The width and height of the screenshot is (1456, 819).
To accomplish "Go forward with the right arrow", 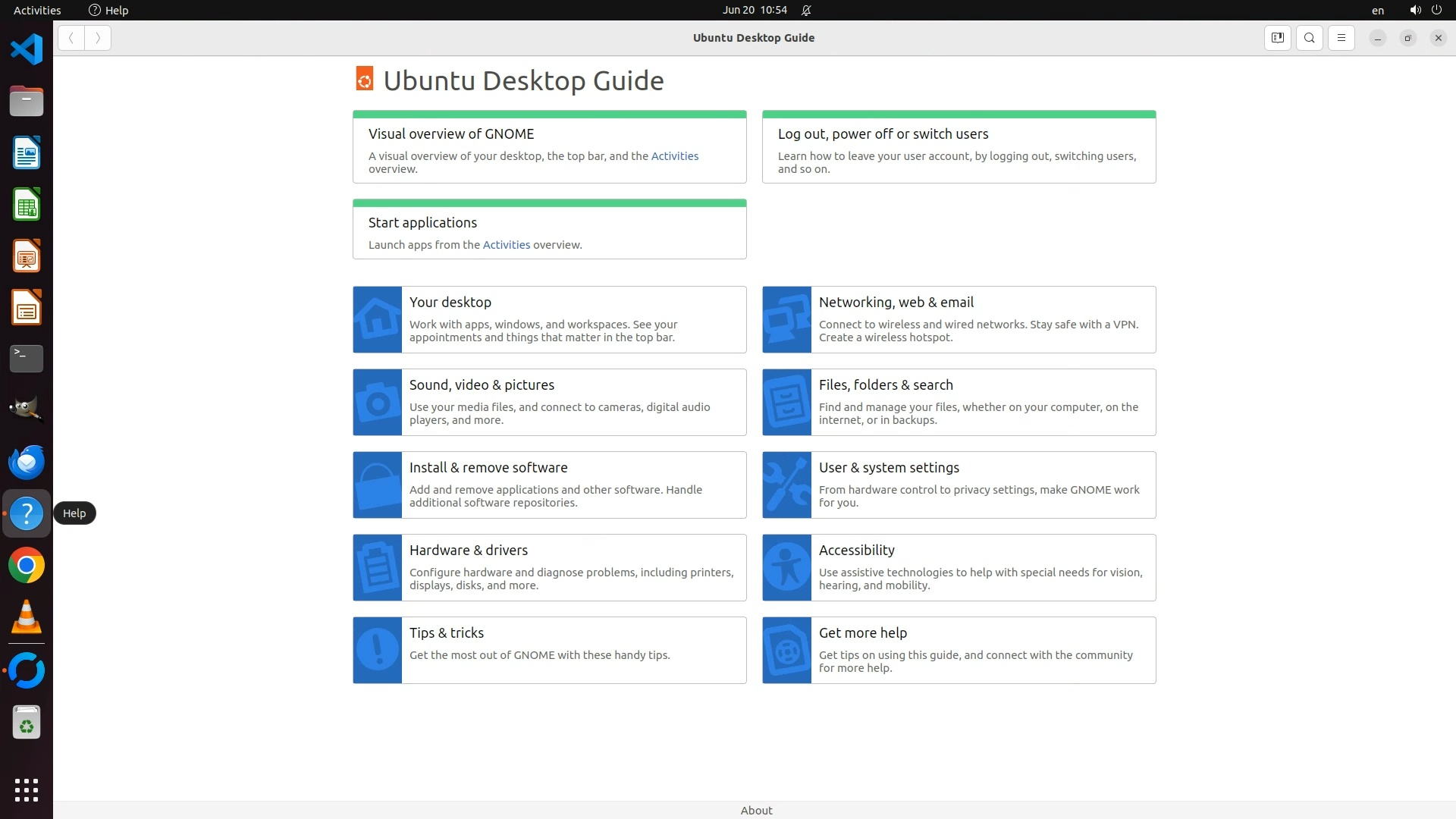I will click(98, 38).
